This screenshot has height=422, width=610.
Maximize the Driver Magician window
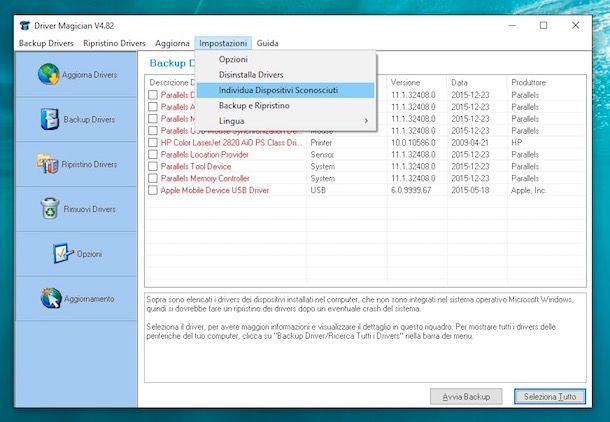pos(543,26)
